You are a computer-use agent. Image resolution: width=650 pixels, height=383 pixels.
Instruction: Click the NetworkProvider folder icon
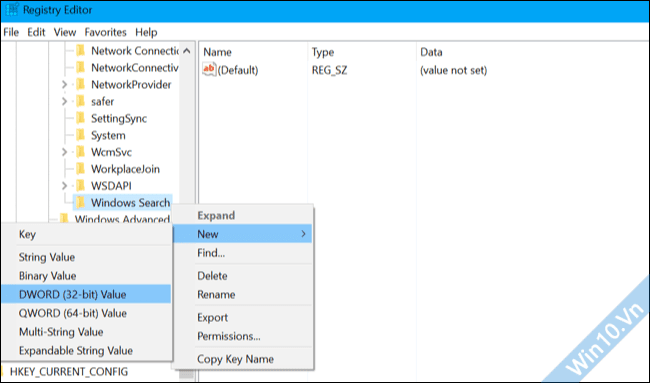[80, 84]
